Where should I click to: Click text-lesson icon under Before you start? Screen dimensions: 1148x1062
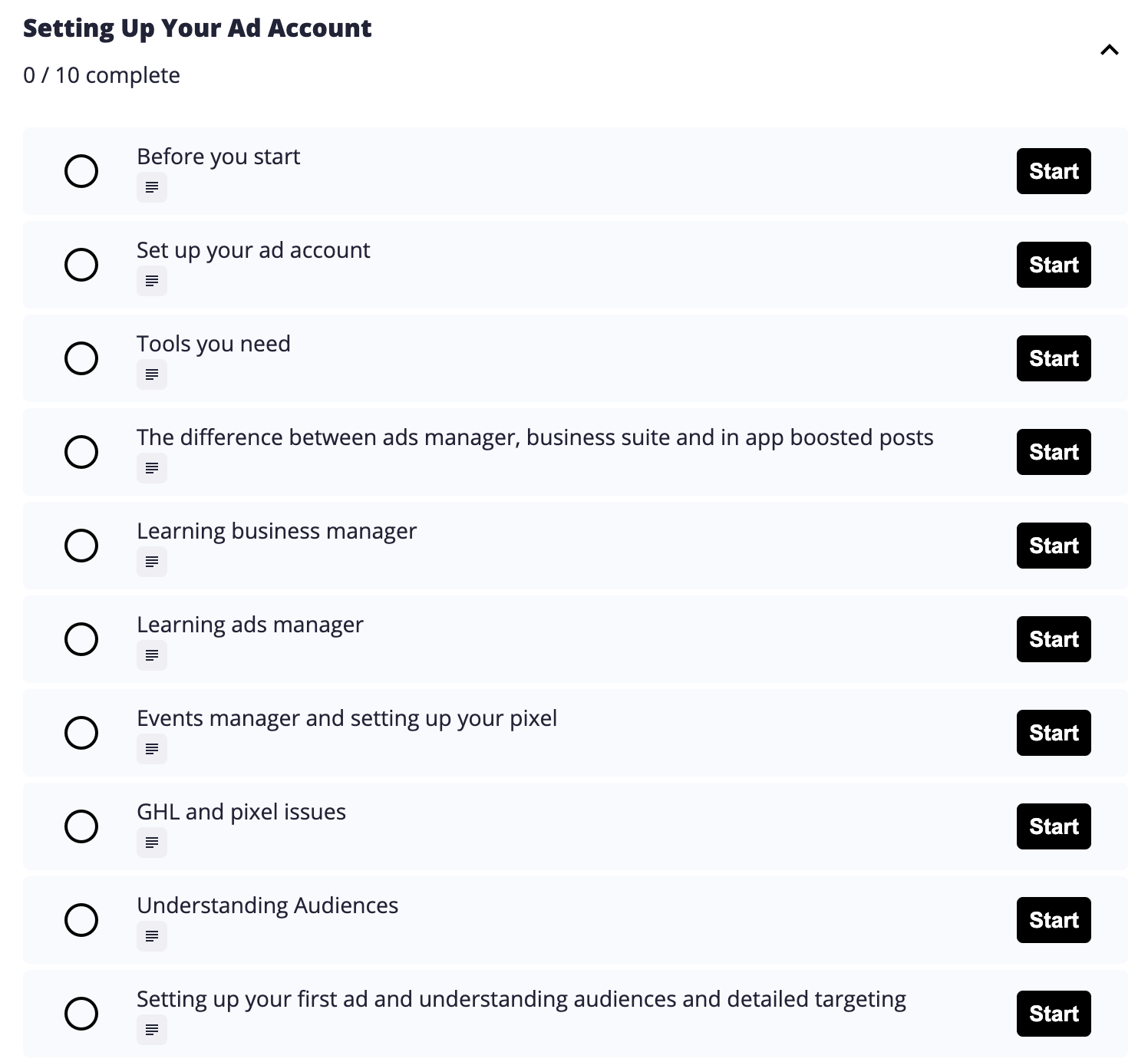click(x=152, y=187)
